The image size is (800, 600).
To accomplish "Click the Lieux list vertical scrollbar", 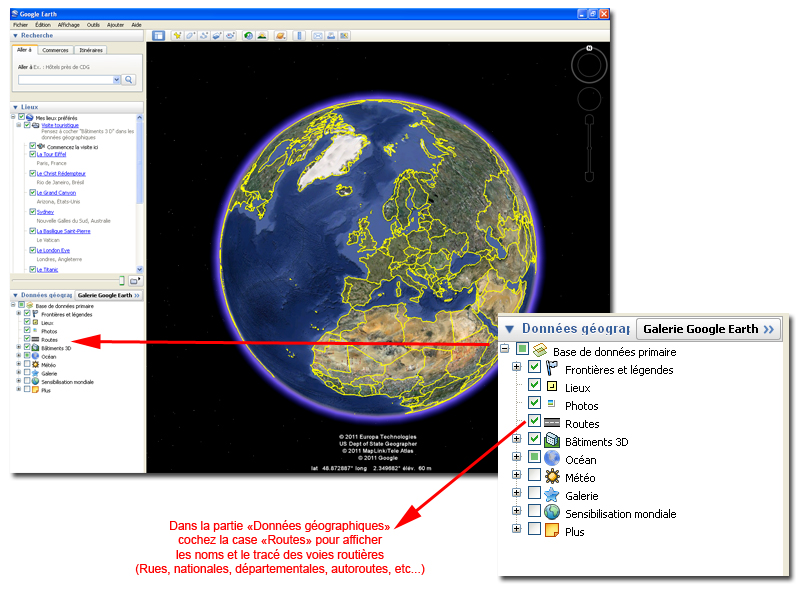I will (139, 193).
